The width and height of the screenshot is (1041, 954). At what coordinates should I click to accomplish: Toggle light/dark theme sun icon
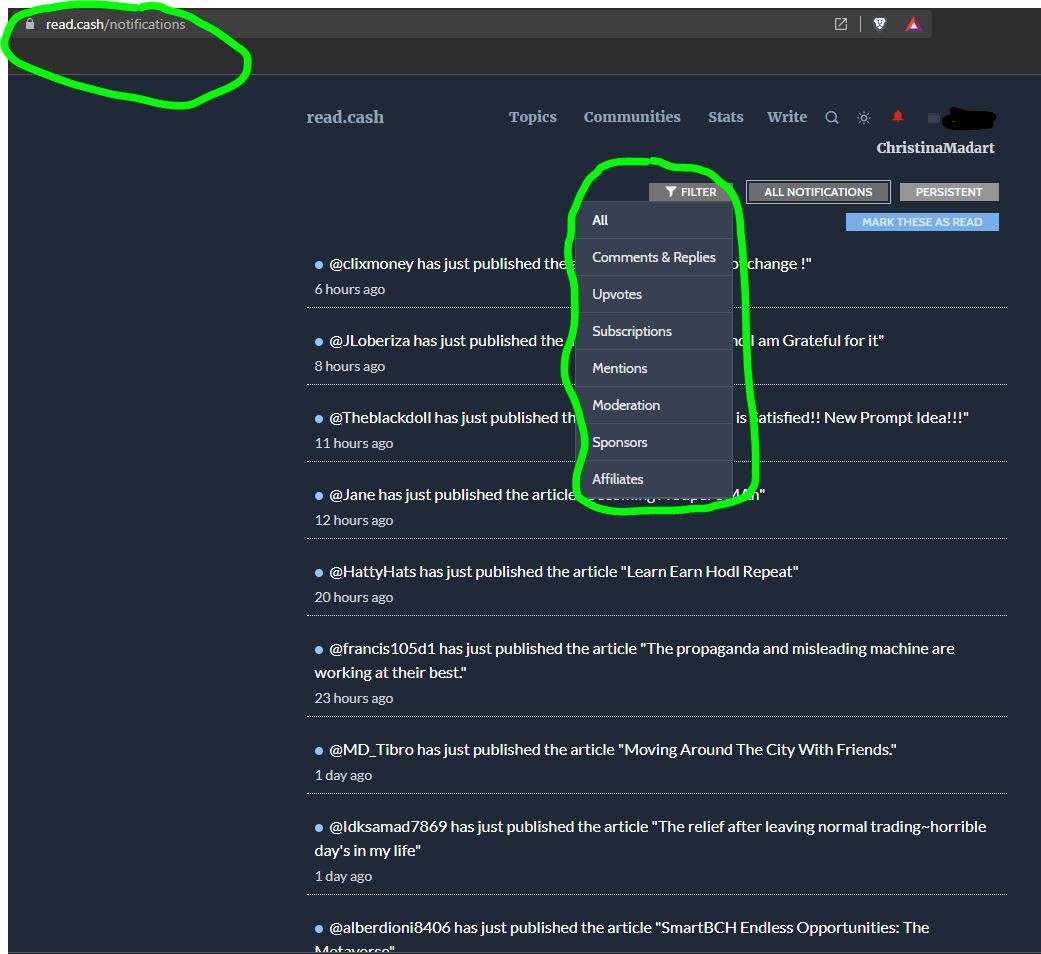point(864,118)
